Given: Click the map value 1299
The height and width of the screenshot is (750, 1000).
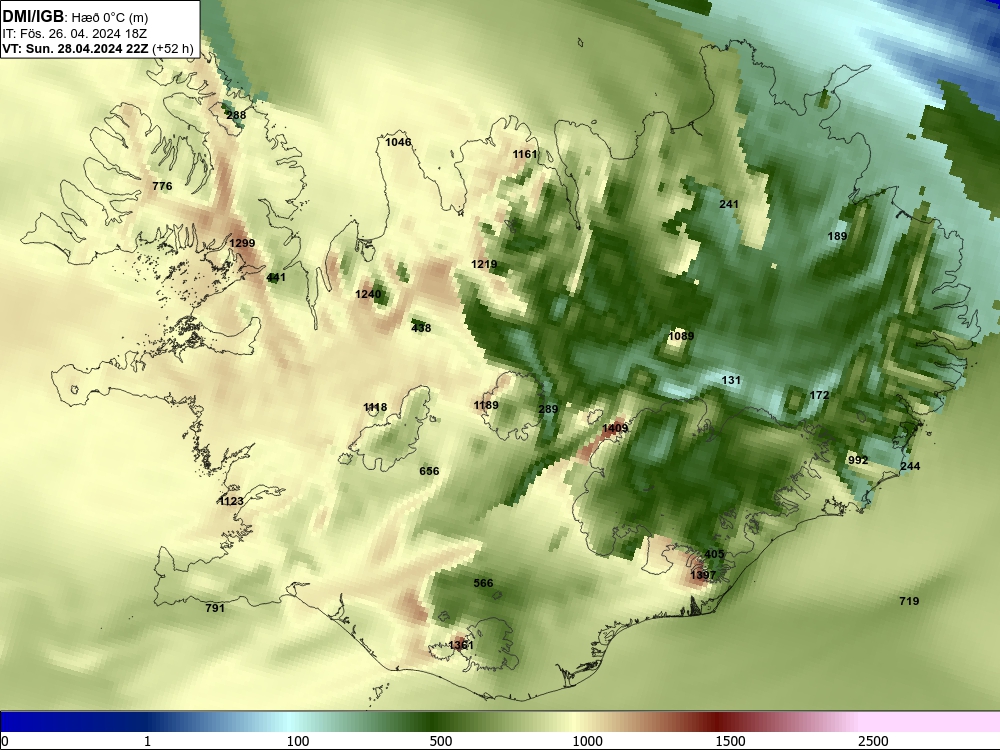Looking at the screenshot, I should (242, 243).
